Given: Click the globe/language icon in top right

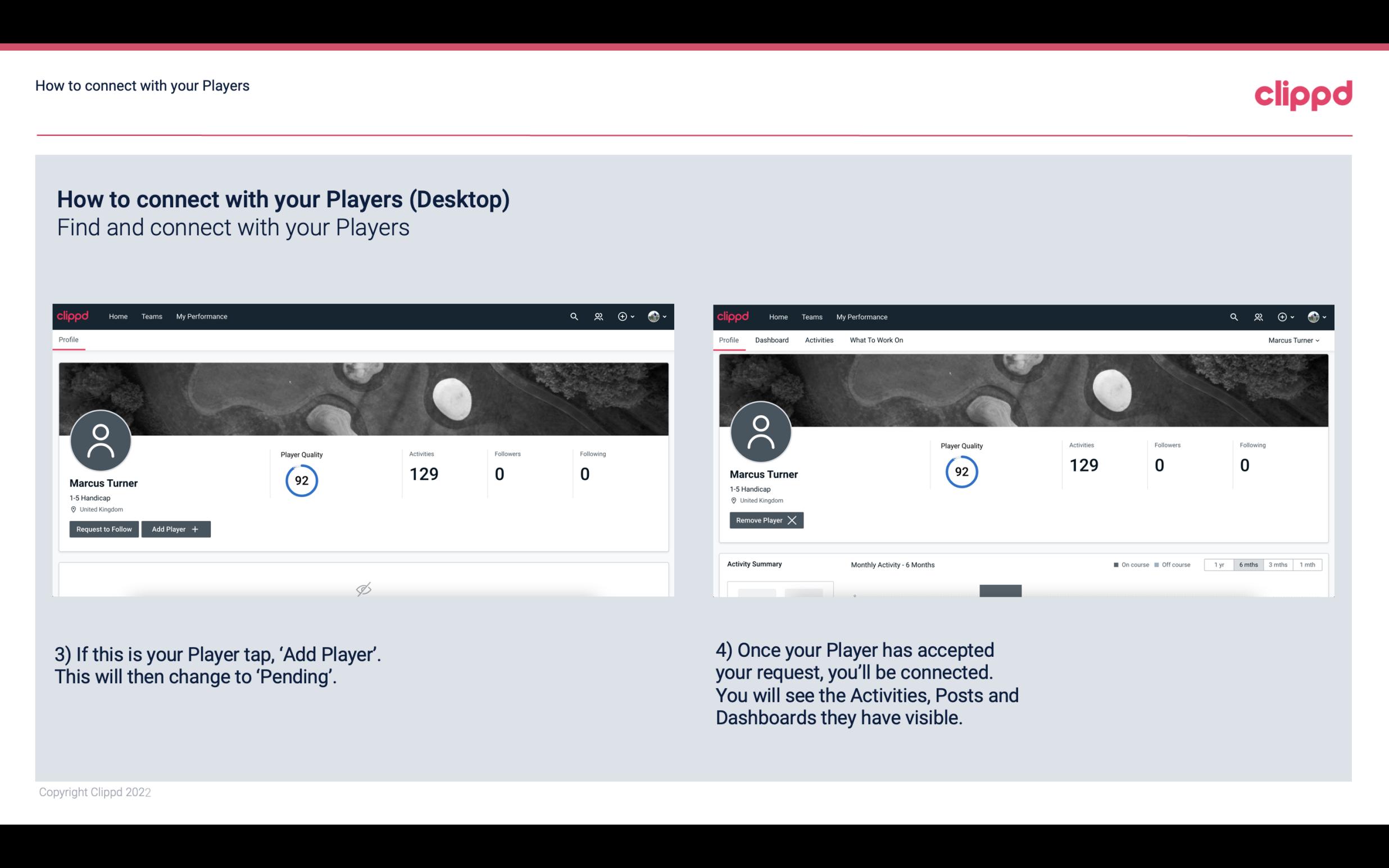Looking at the screenshot, I should pos(1313,317).
